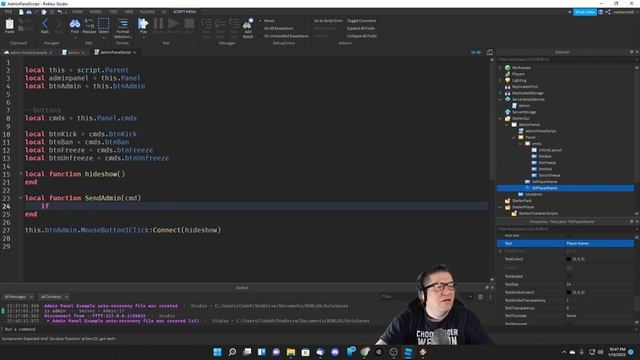Click the Paste icon in Clipboard group
This screenshot has width=640, height=360.
coord(9,25)
